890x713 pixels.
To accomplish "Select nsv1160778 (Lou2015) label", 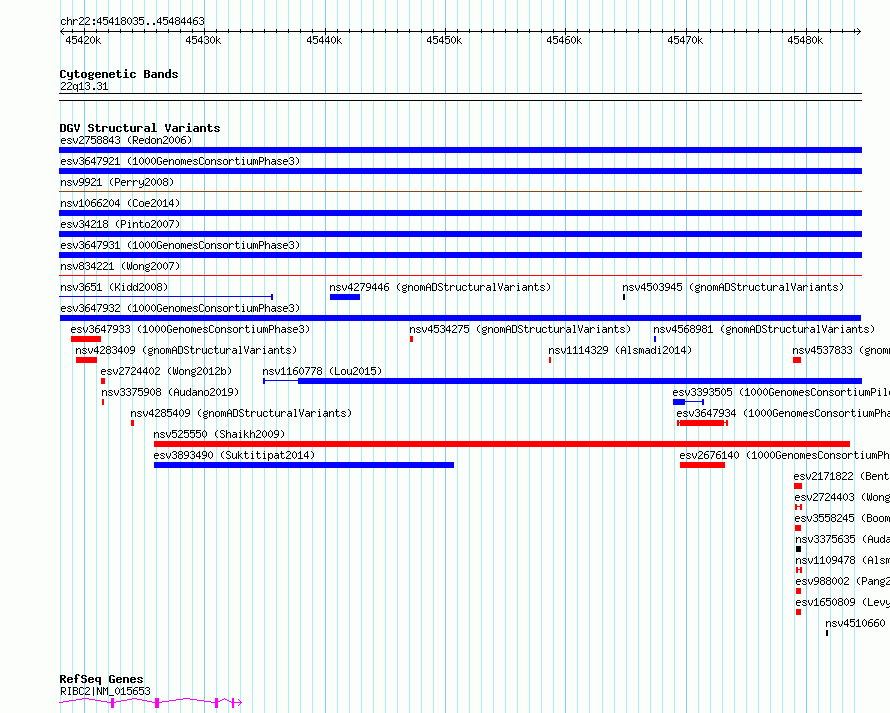I will tap(322, 371).
